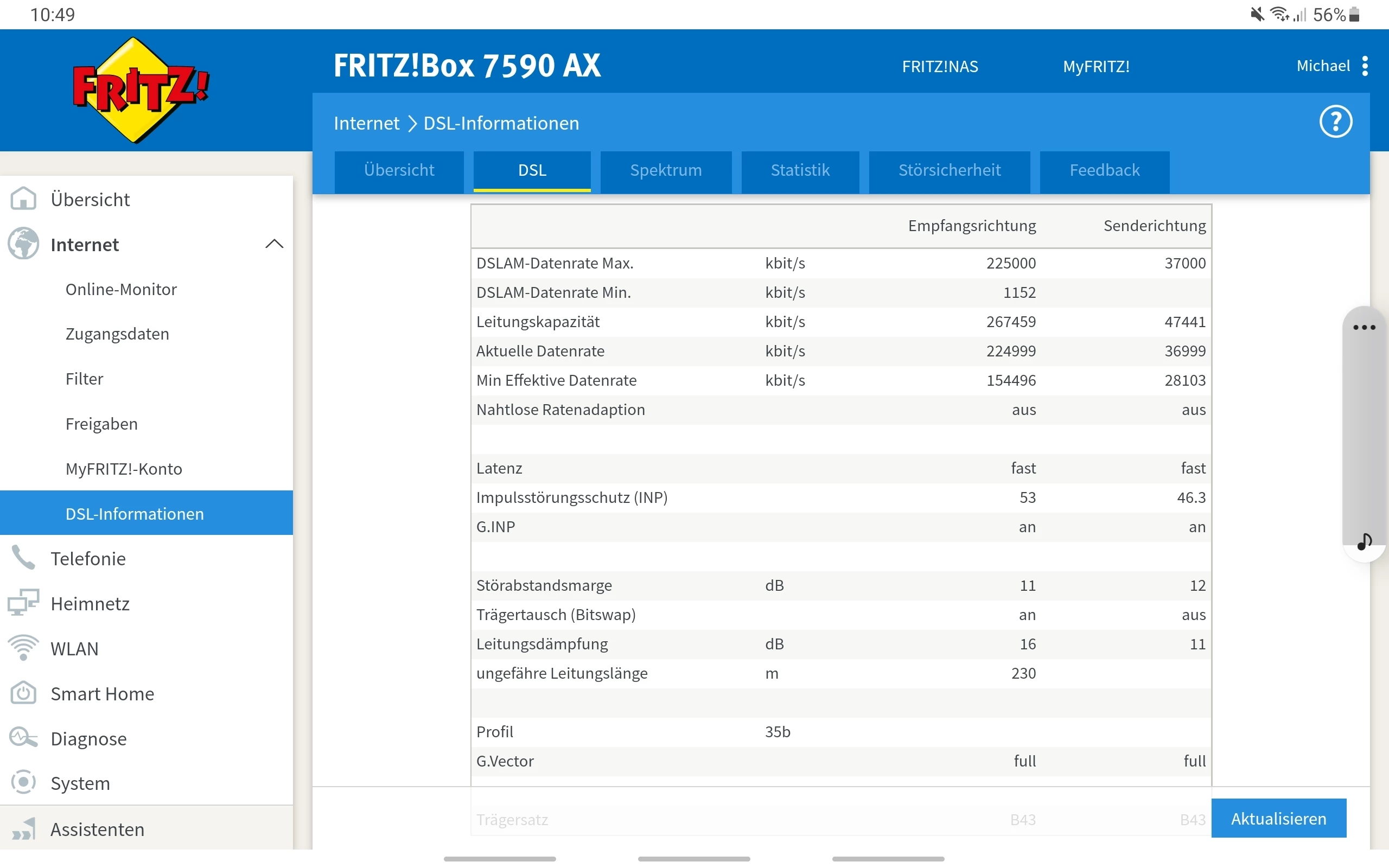Viewport: 1389px width, 868px height.
Task: Expand the side panel three-dot handle
Action: [x=1363, y=328]
